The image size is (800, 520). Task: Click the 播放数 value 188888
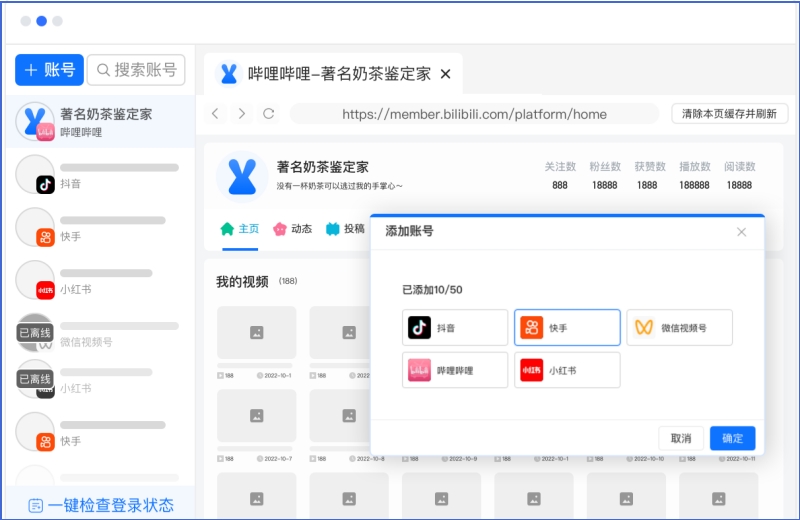(694, 185)
